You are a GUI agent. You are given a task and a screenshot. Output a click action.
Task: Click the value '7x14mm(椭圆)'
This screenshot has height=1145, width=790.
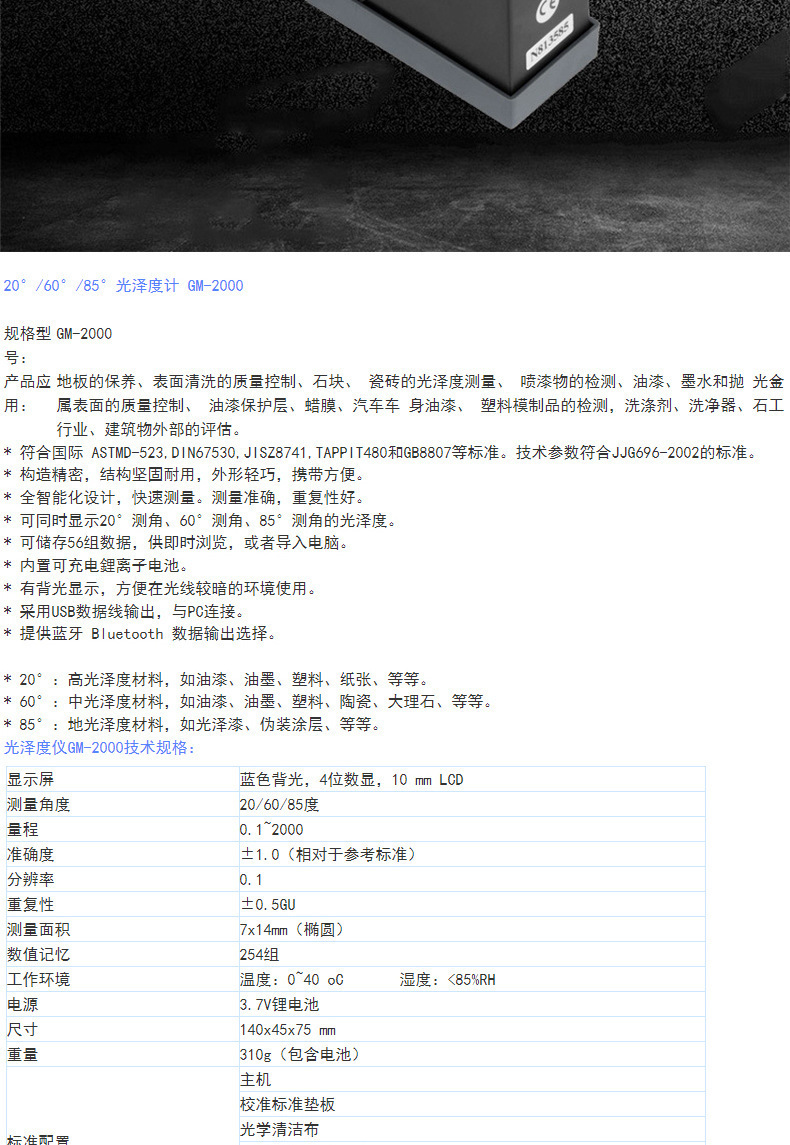tap(472, 930)
